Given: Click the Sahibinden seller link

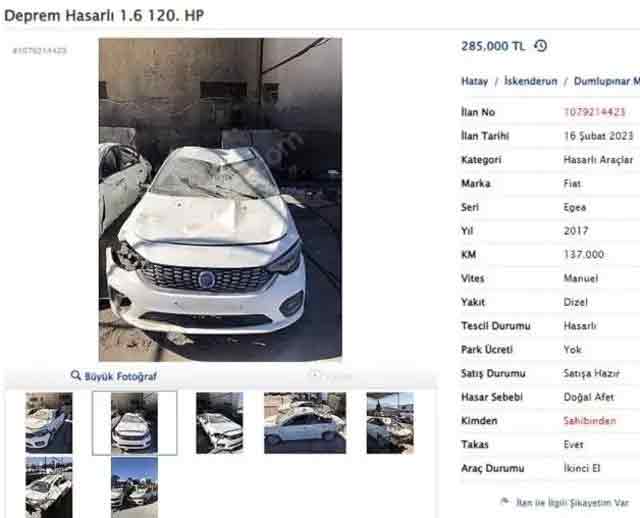Looking at the screenshot, I should pyautogui.click(x=589, y=420).
